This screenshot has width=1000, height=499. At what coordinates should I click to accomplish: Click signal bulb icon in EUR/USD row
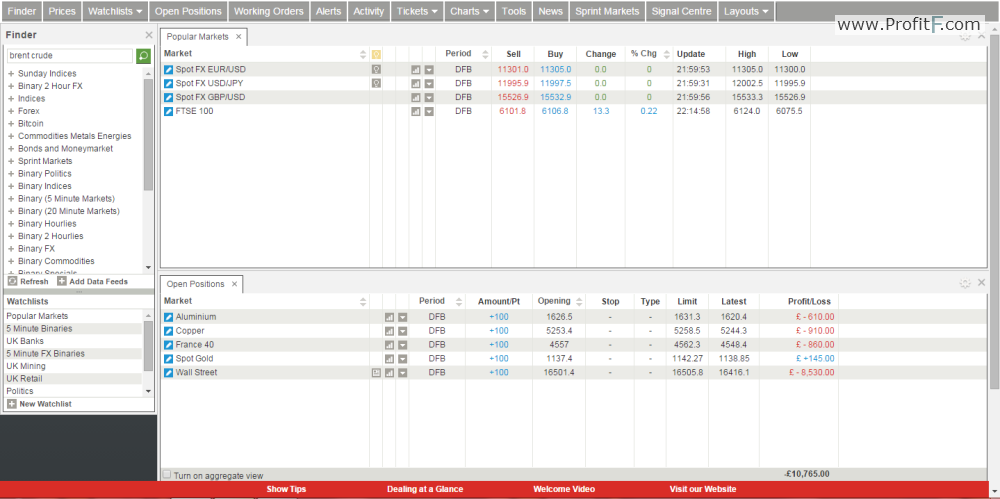376,69
